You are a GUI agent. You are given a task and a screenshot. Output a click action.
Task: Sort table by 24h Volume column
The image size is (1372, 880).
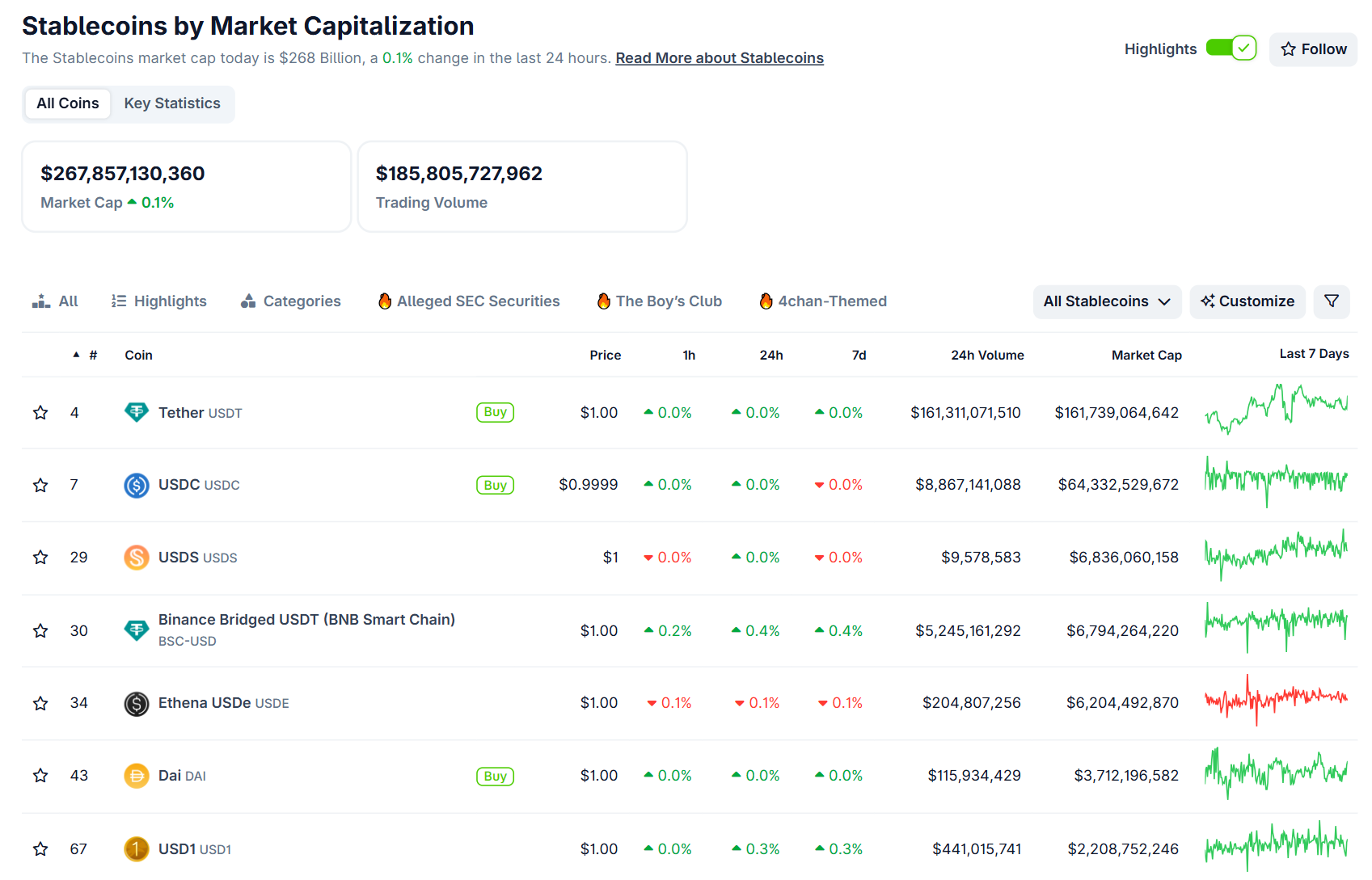(x=987, y=355)
